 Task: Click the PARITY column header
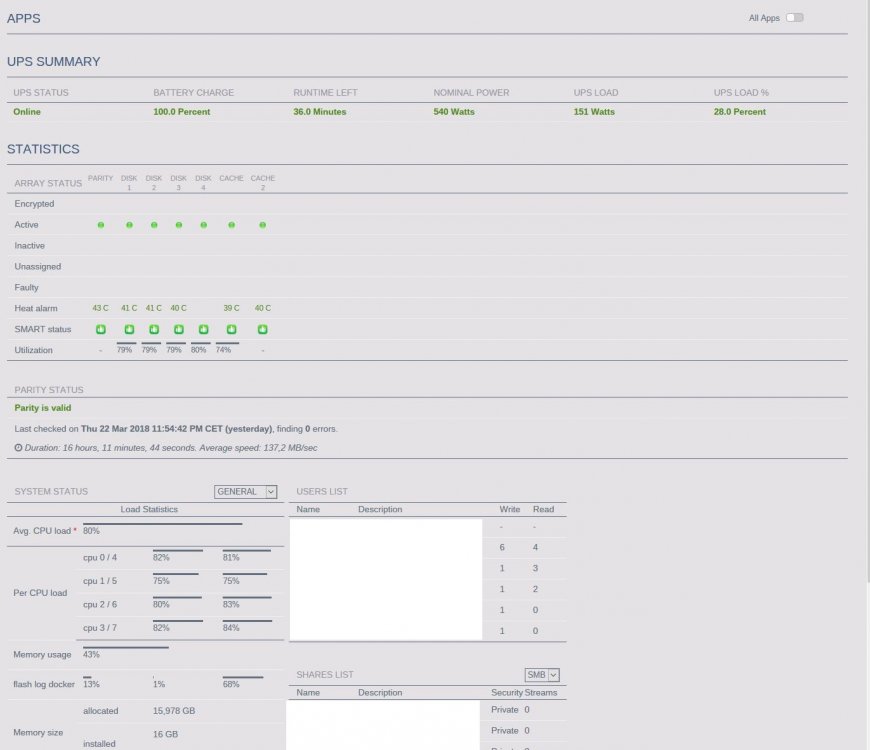[100, 178]
